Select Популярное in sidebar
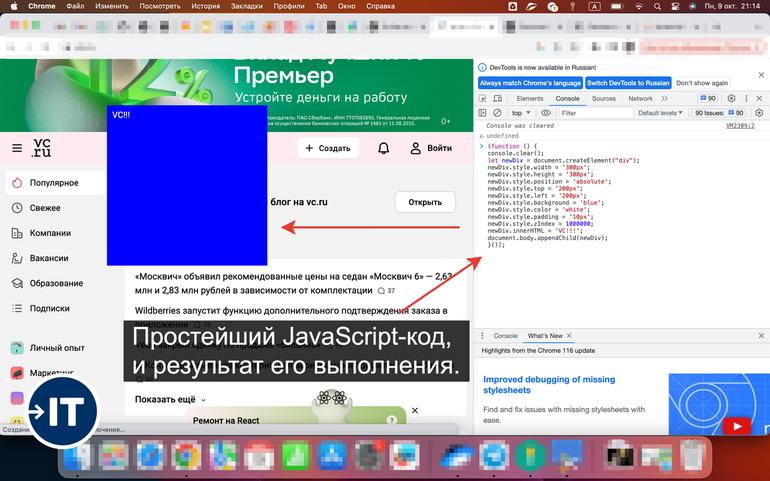 (x=55, y=183)
